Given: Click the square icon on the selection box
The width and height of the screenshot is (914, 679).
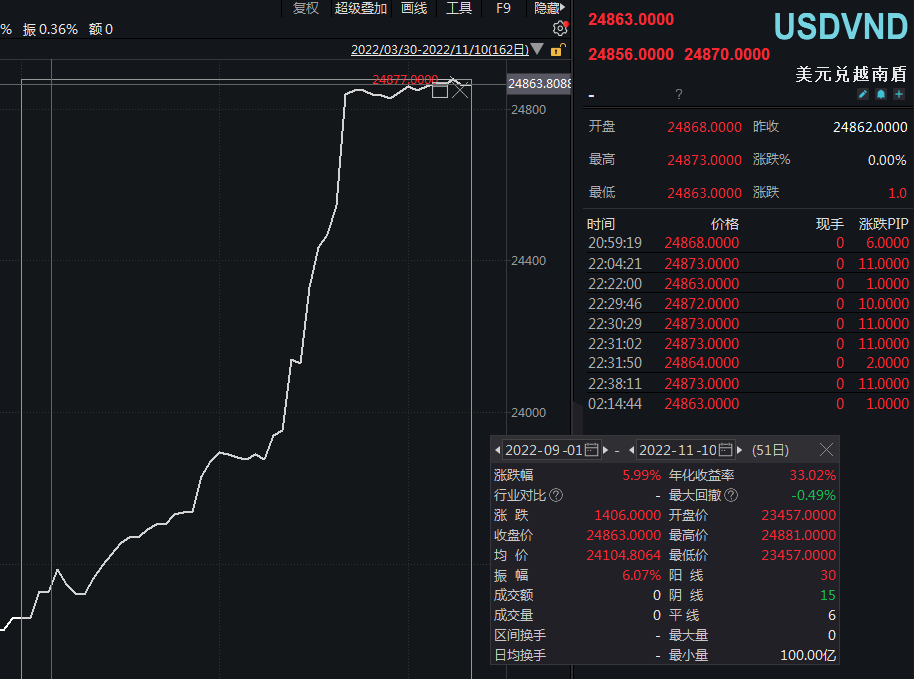Looking at the screenshot, I should (x=439, y=90).
